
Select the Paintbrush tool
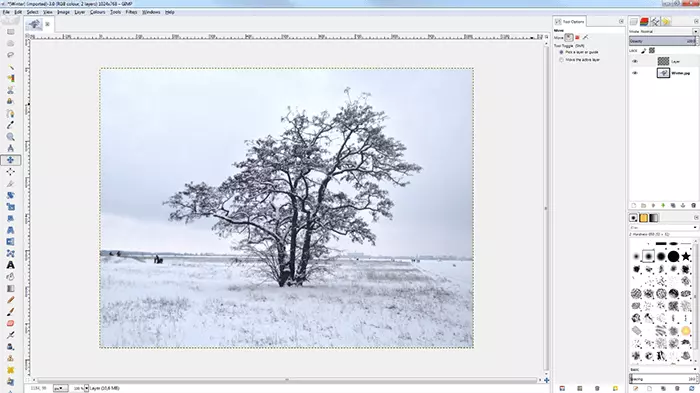pos(10,312)
